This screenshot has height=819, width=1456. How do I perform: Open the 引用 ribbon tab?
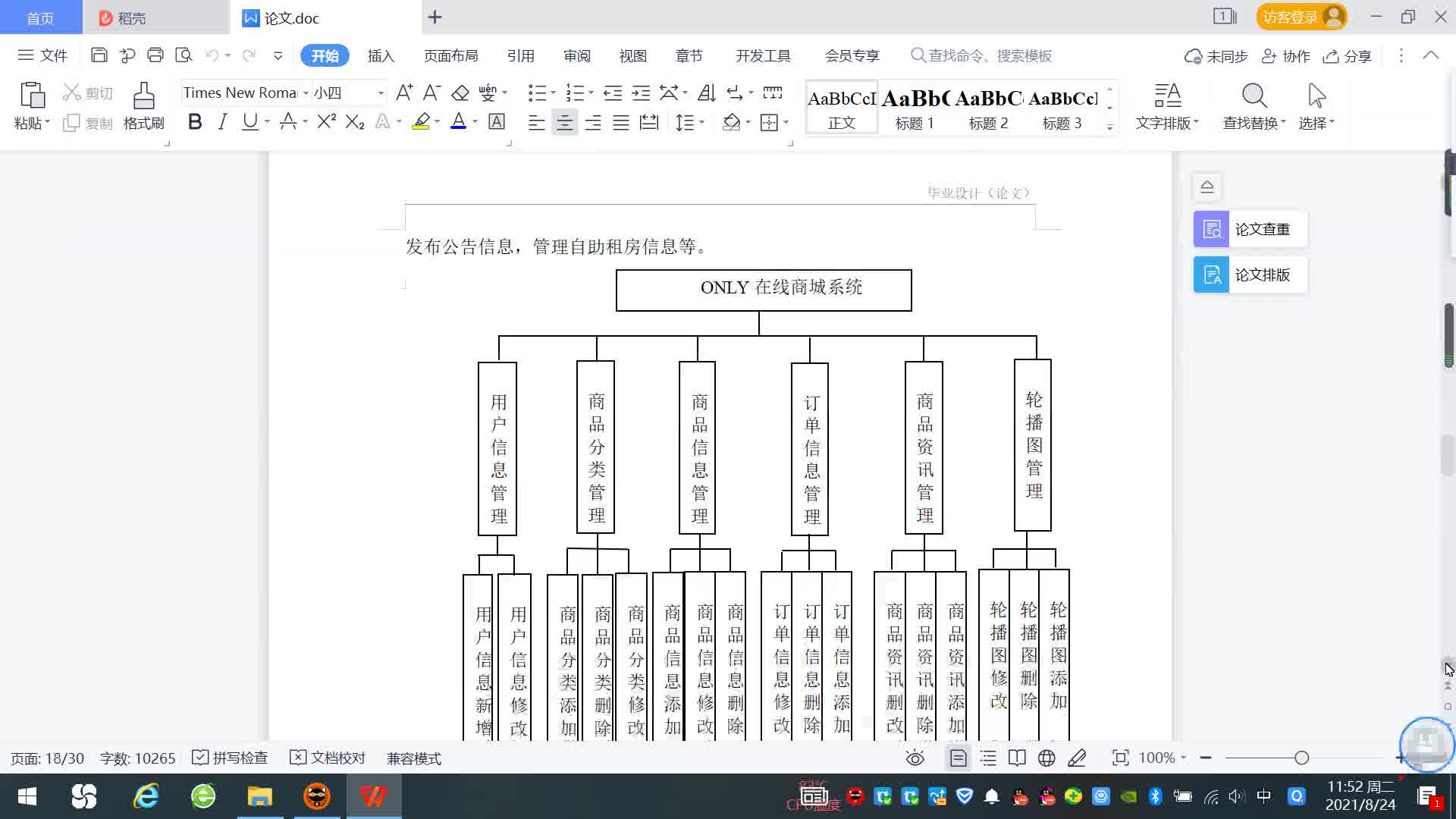pos(520,55)
